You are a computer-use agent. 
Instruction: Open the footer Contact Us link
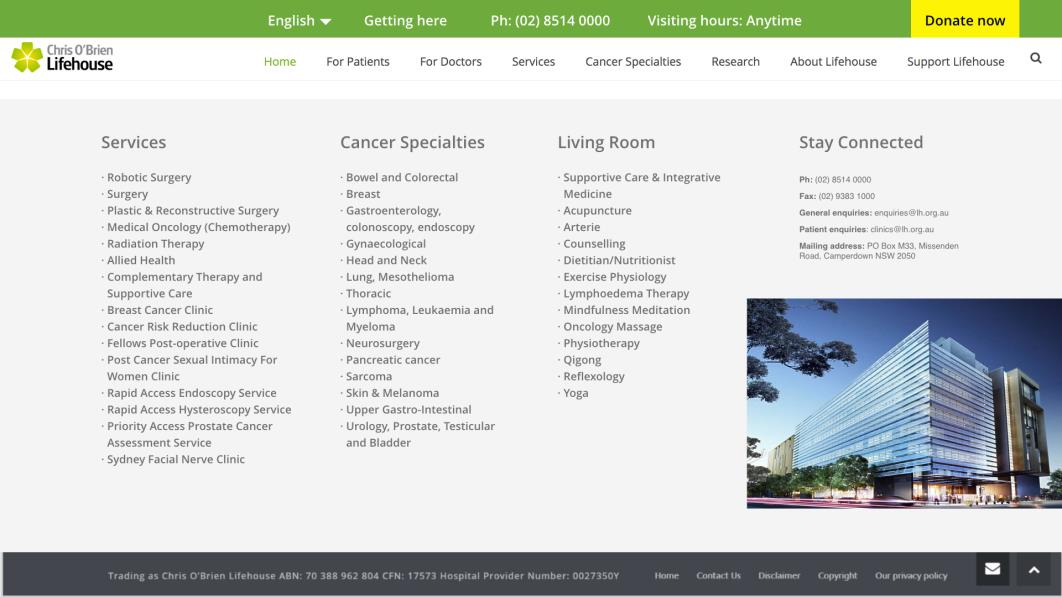[x=718, y=575]
